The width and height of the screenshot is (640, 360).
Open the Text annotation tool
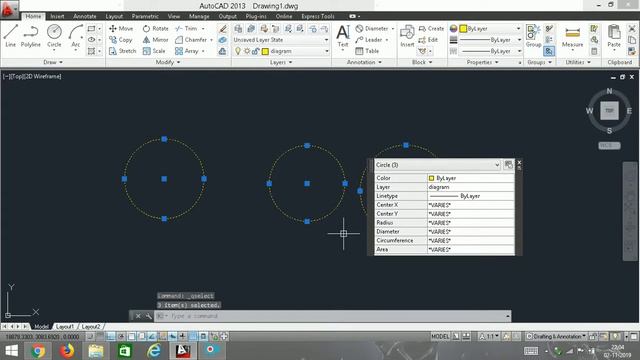(343, 36)
